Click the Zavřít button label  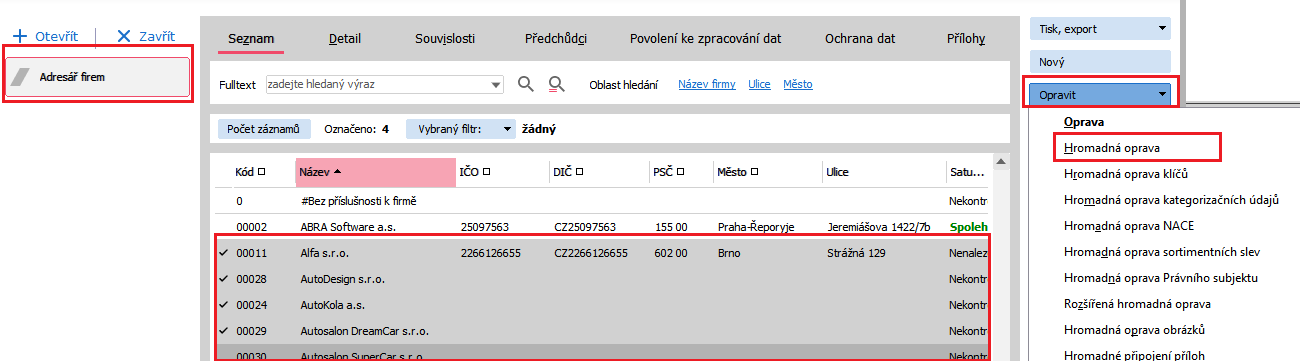[x=157, y=36]
